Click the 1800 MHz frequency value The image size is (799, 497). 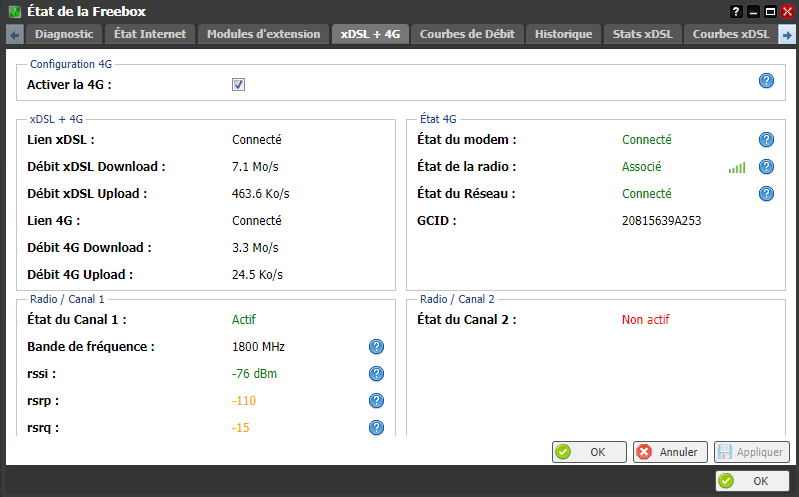tap(258, 347)
